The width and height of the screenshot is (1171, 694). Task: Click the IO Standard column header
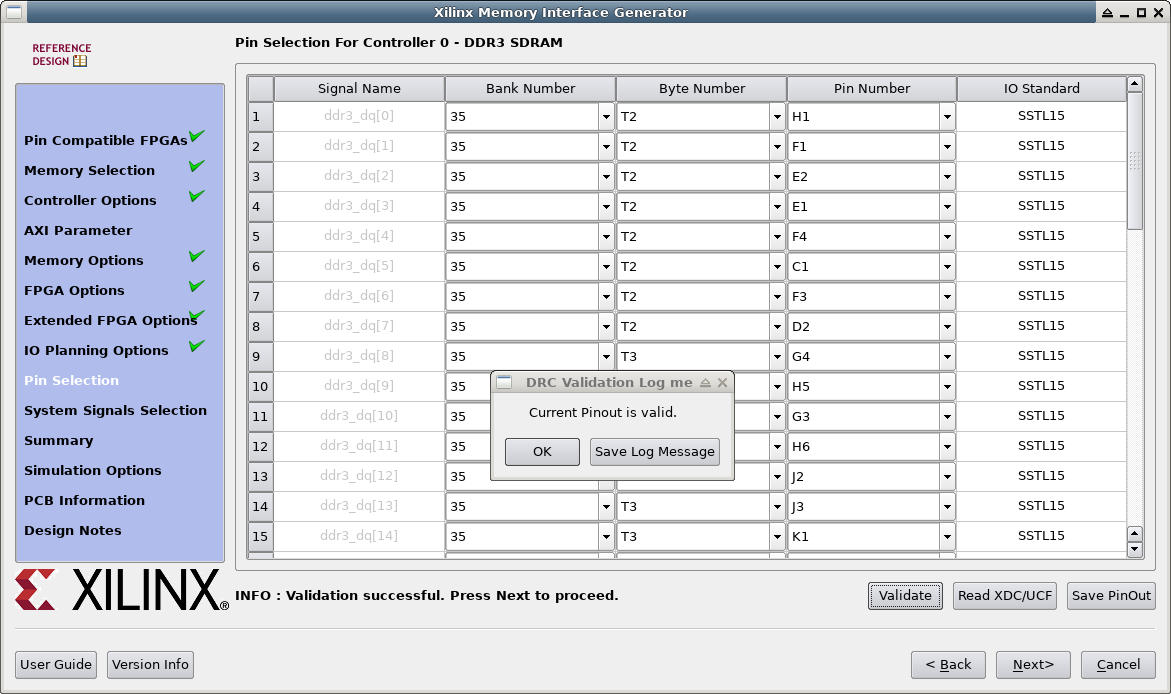pos(1041,89)
